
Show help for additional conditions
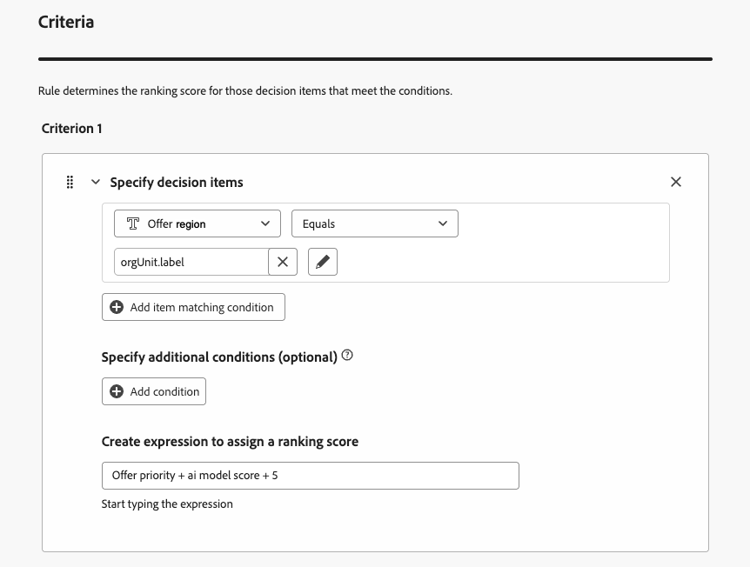(x=347, y=356)
